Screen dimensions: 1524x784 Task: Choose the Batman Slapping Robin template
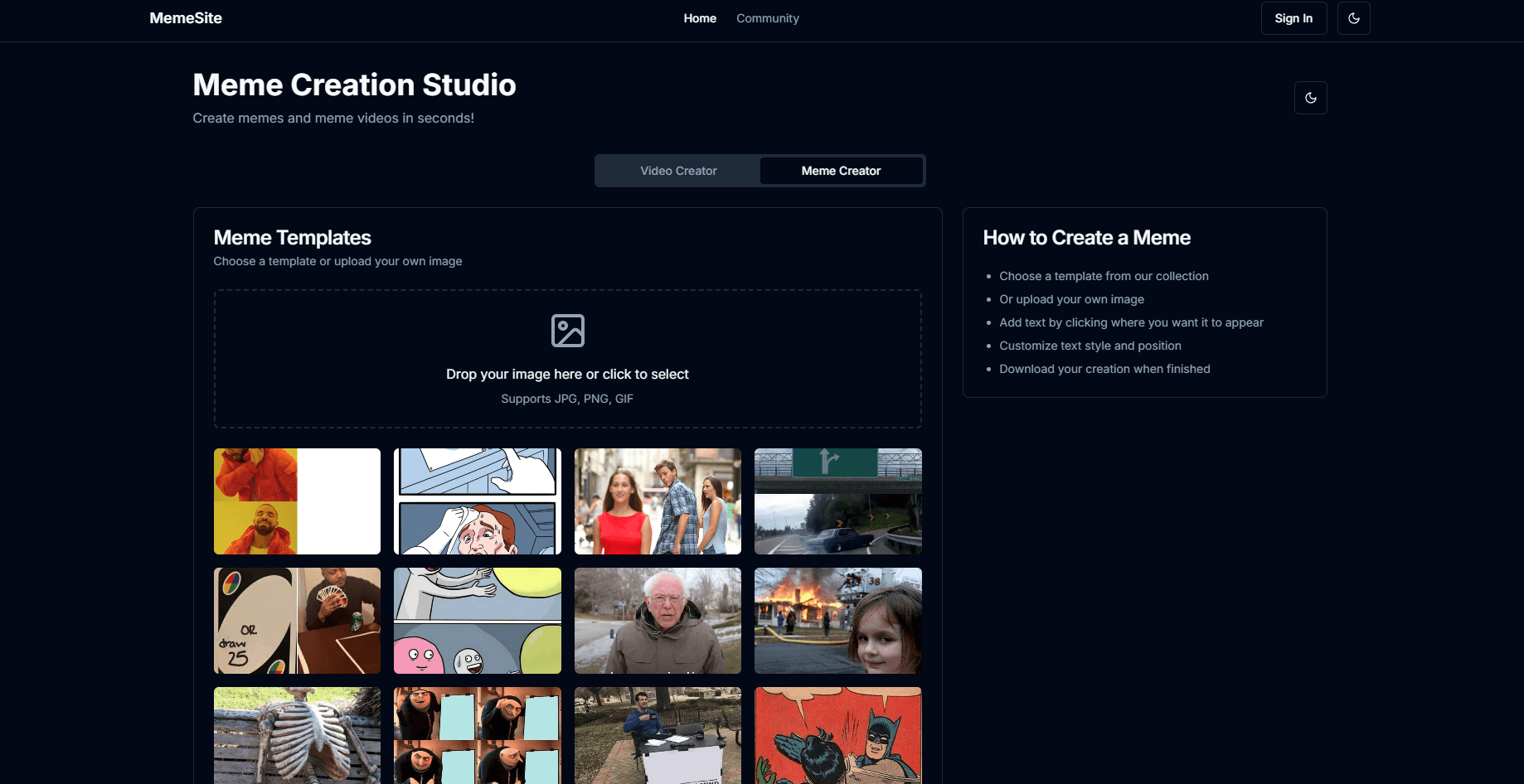pyautogui.click(x=837, y=735)
